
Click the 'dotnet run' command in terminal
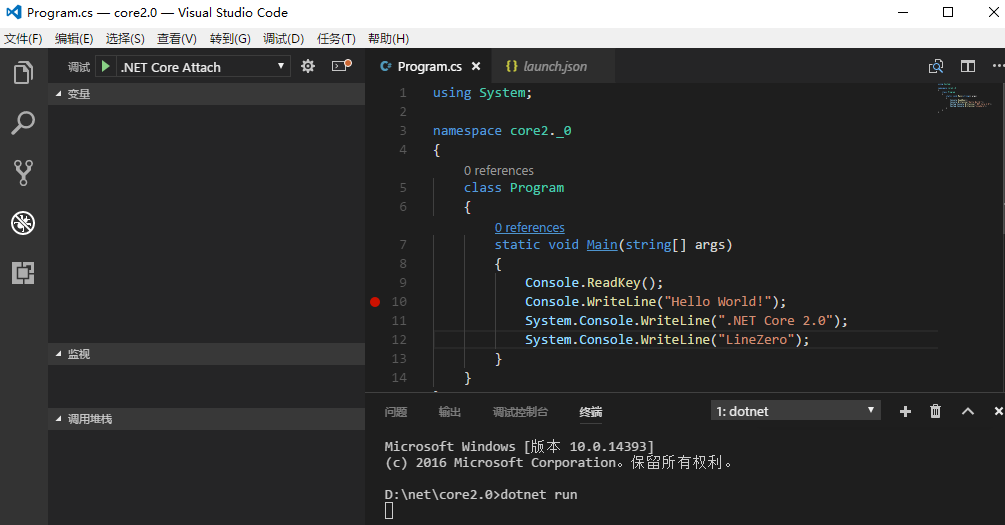(x=538, y=494)
